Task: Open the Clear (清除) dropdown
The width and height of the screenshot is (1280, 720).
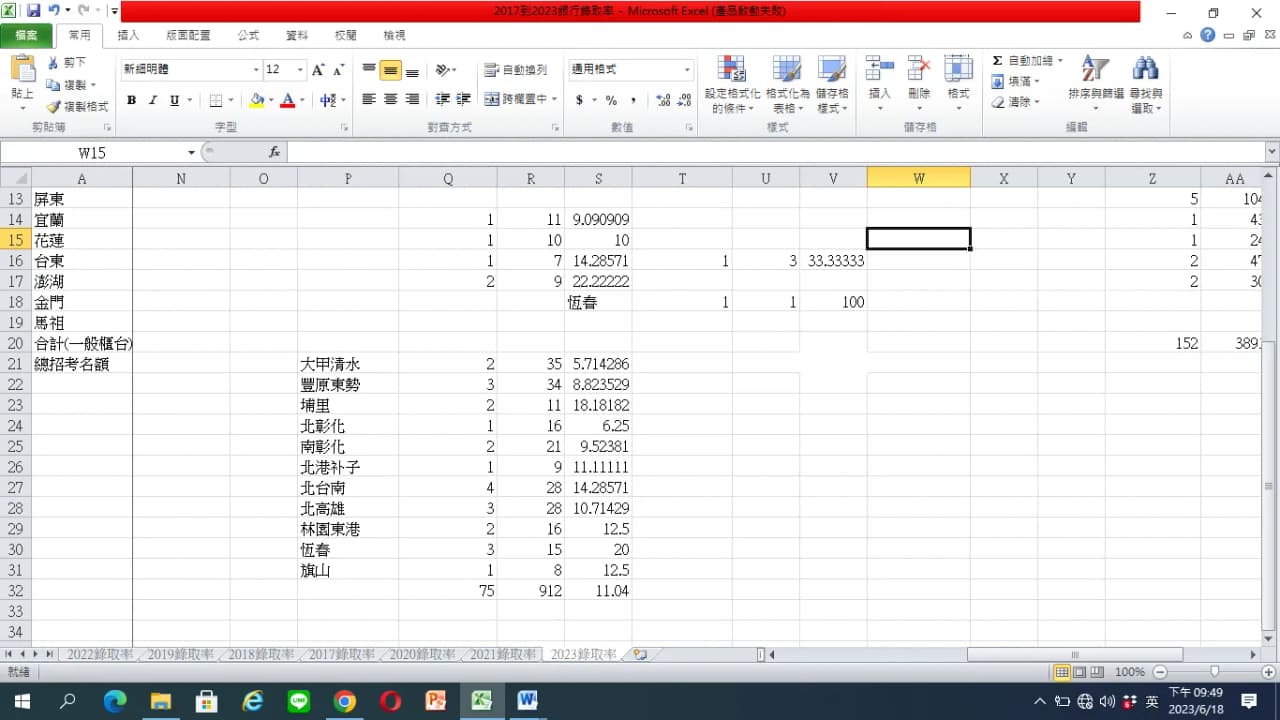Action: click(x=1016, y=102)
